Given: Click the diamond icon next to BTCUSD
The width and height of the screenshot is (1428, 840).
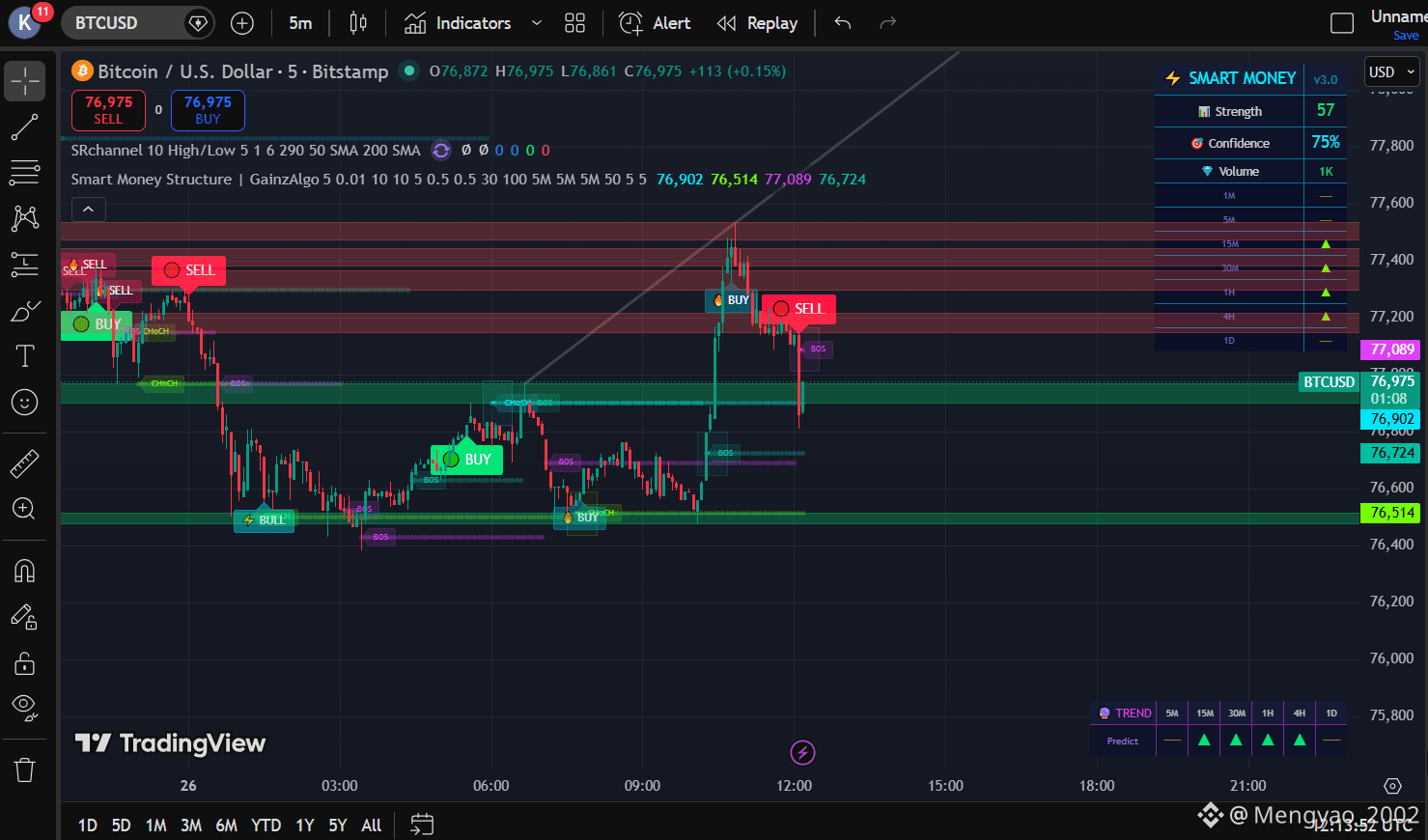Looking at the screenshot, I should pos(198,23).
